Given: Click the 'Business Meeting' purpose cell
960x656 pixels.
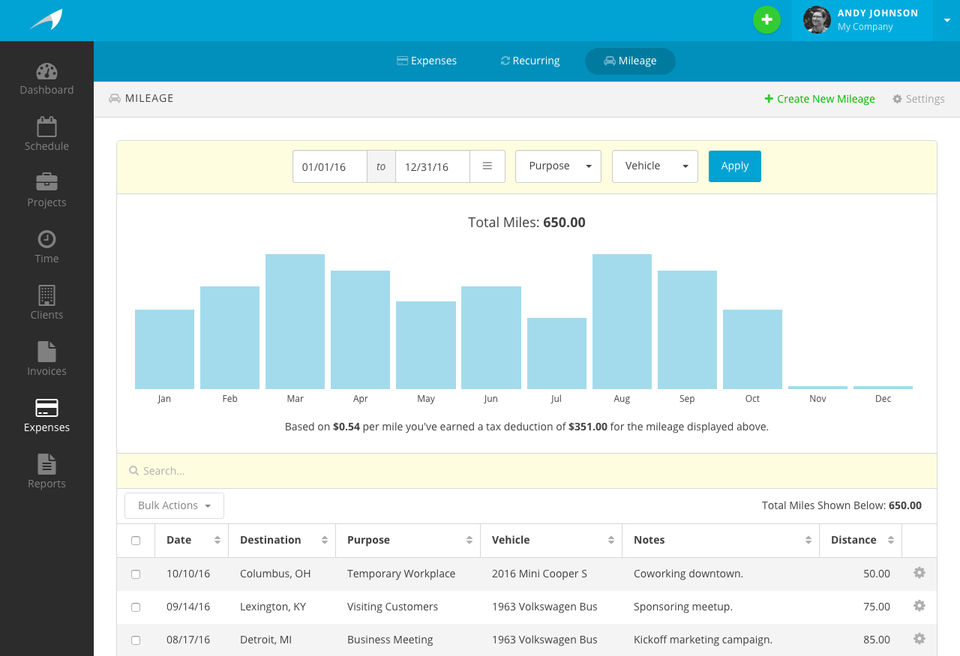Looking at the screenshot, I should coord(390,640).
